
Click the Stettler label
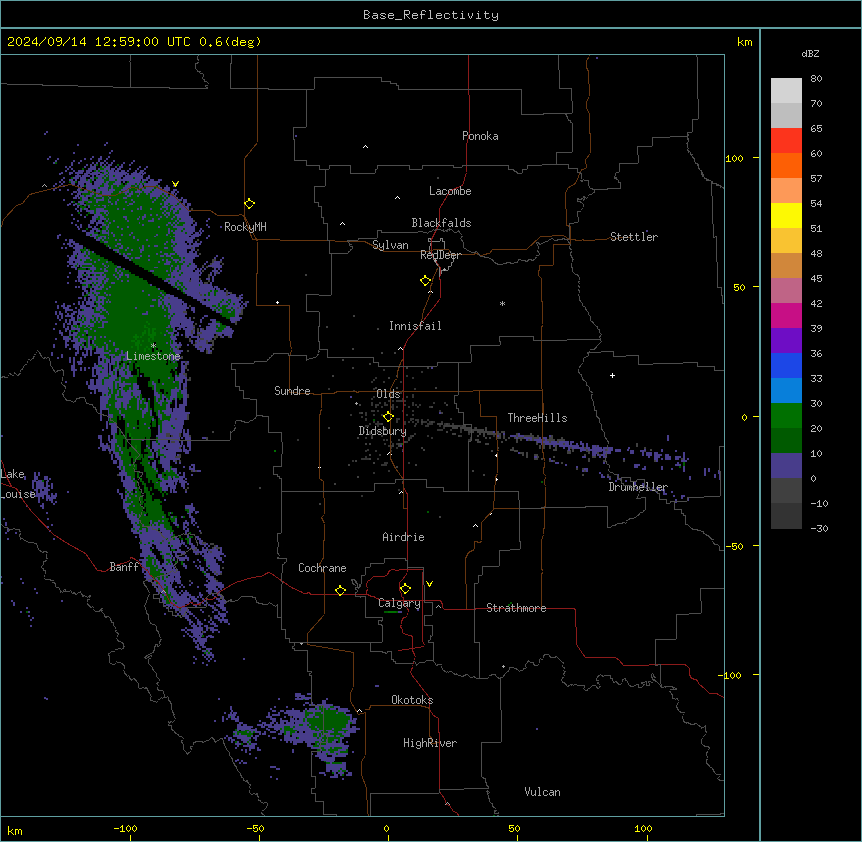[x=633, y=237]
